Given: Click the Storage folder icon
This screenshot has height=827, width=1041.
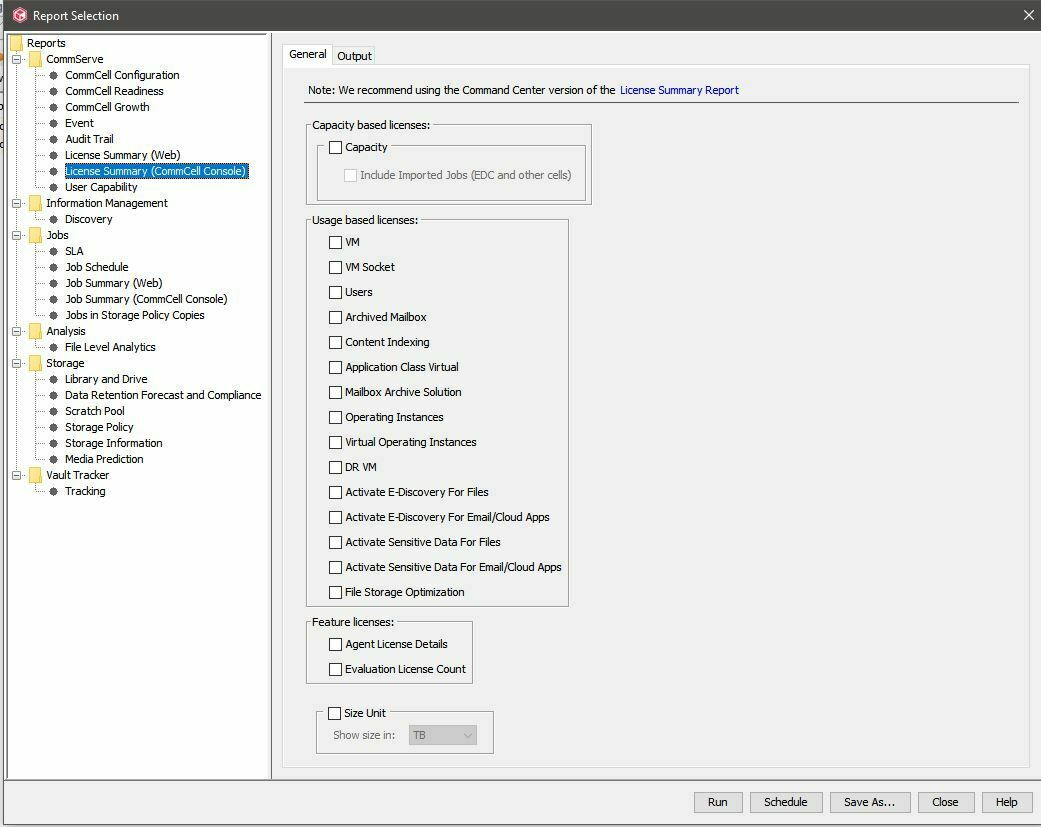Looking at the screenshot, I should [x=36, y=363].
